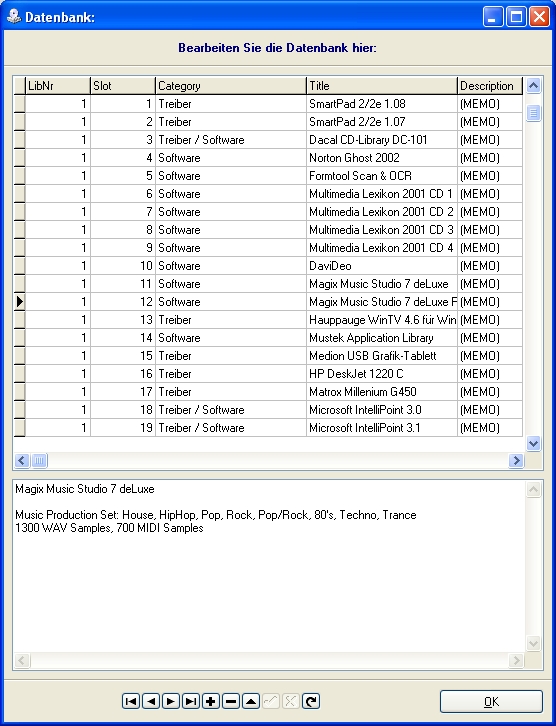Edit current record with triangle button
The height and width of the screenshot is (726, 556).
click(x=250, y=701)
